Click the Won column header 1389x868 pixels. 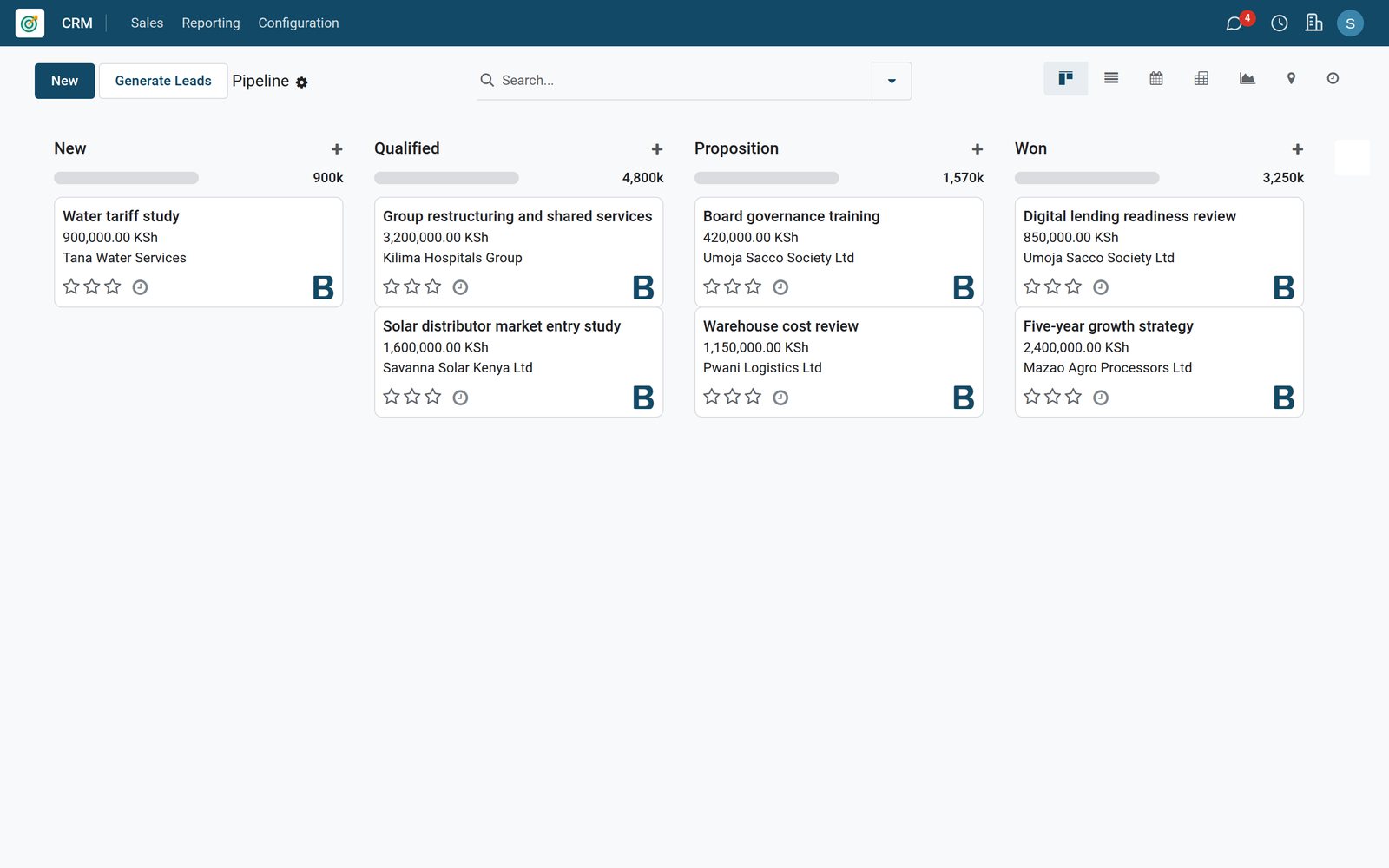click(x=1030, y=148)
